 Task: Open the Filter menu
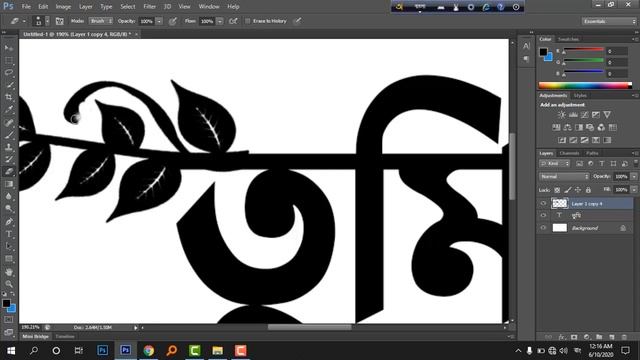(x=149, y=7)
